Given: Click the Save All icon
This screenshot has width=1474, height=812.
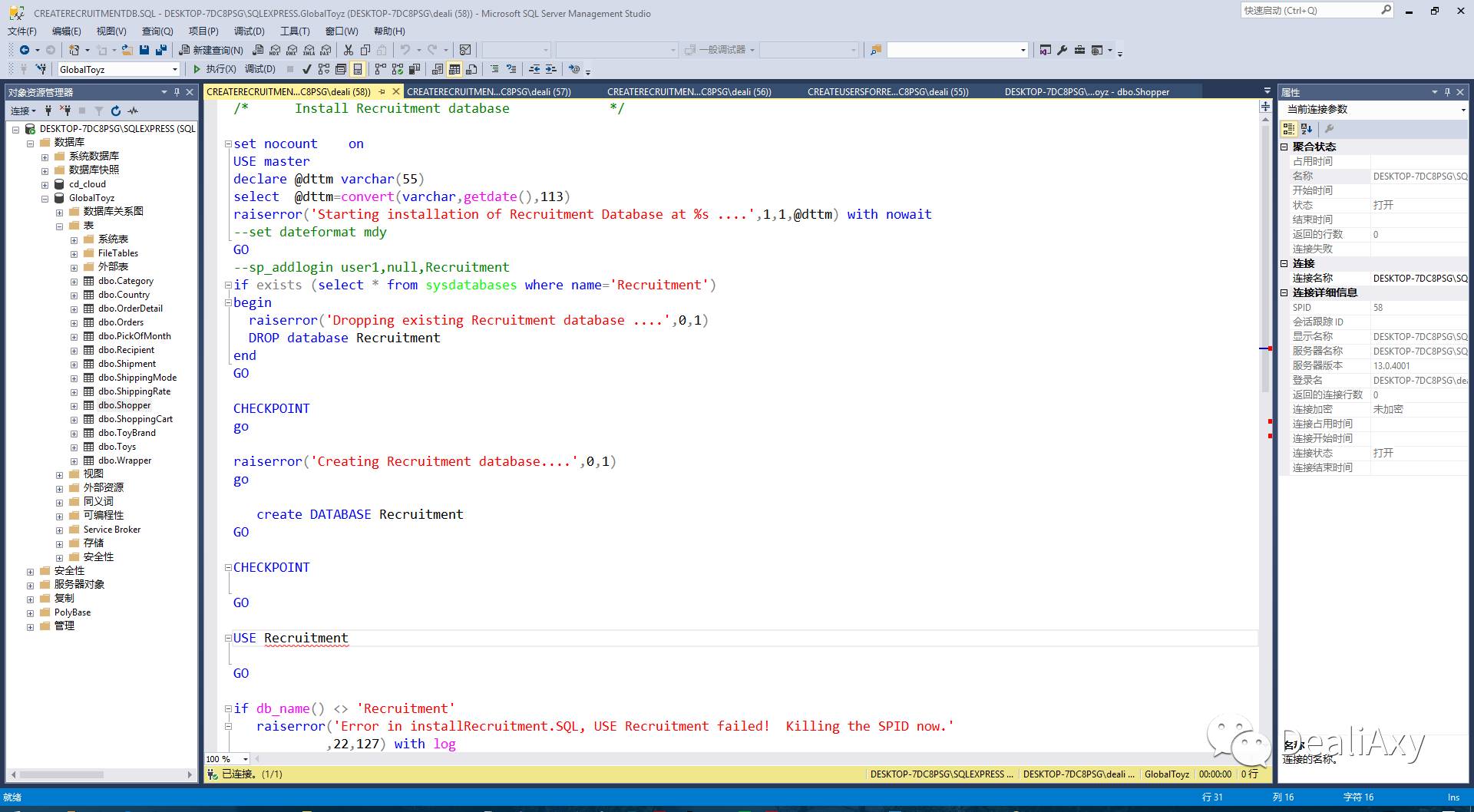Looking at the screenshot, I should pyautogui.click(x=161, y=50).
